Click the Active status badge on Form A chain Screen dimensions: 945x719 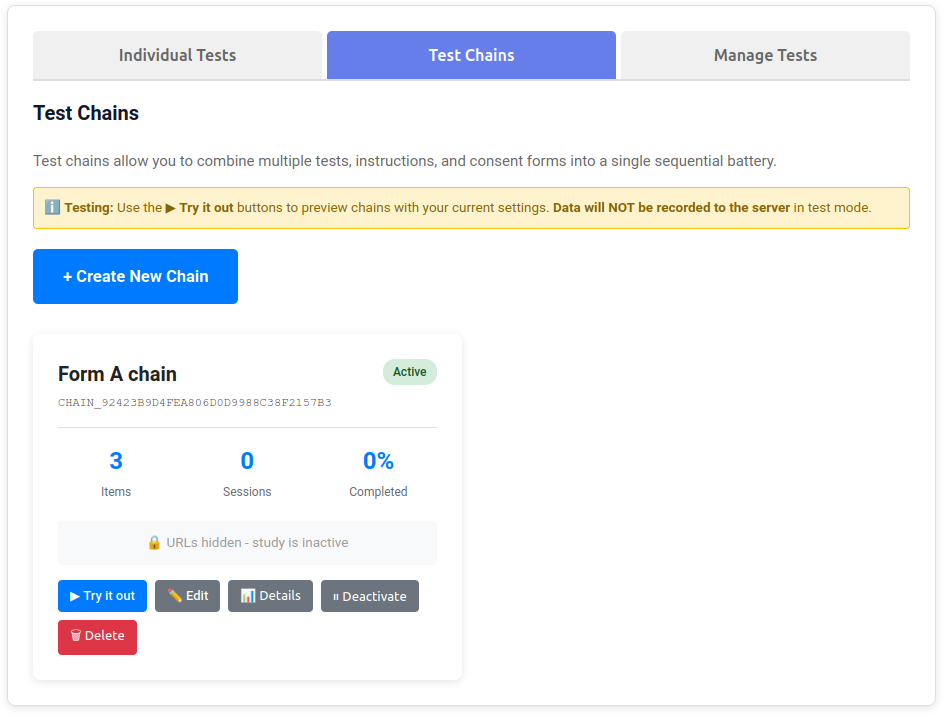coord(409,372)
